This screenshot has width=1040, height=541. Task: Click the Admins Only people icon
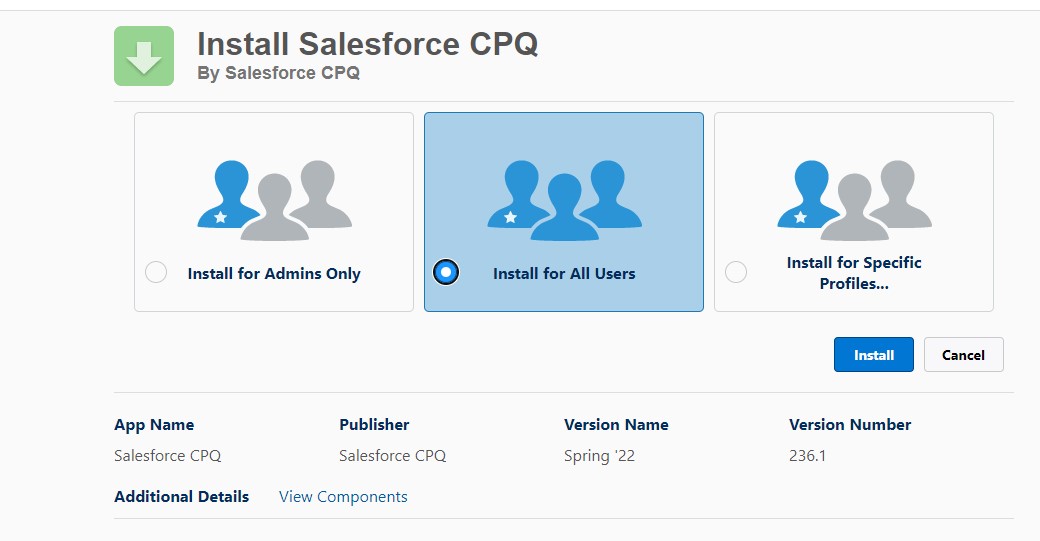[x=274, y=200]
